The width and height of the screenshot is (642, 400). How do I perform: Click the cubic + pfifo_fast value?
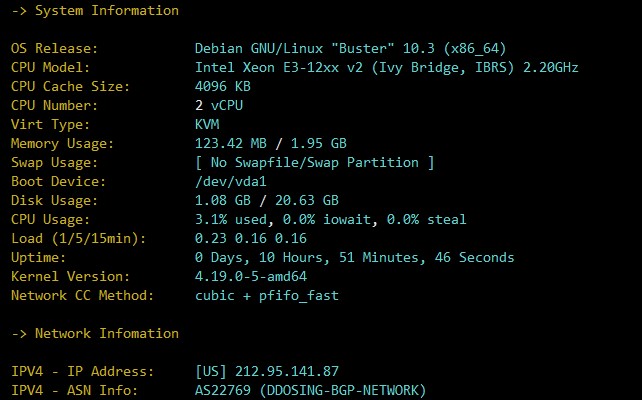(262, 296)
